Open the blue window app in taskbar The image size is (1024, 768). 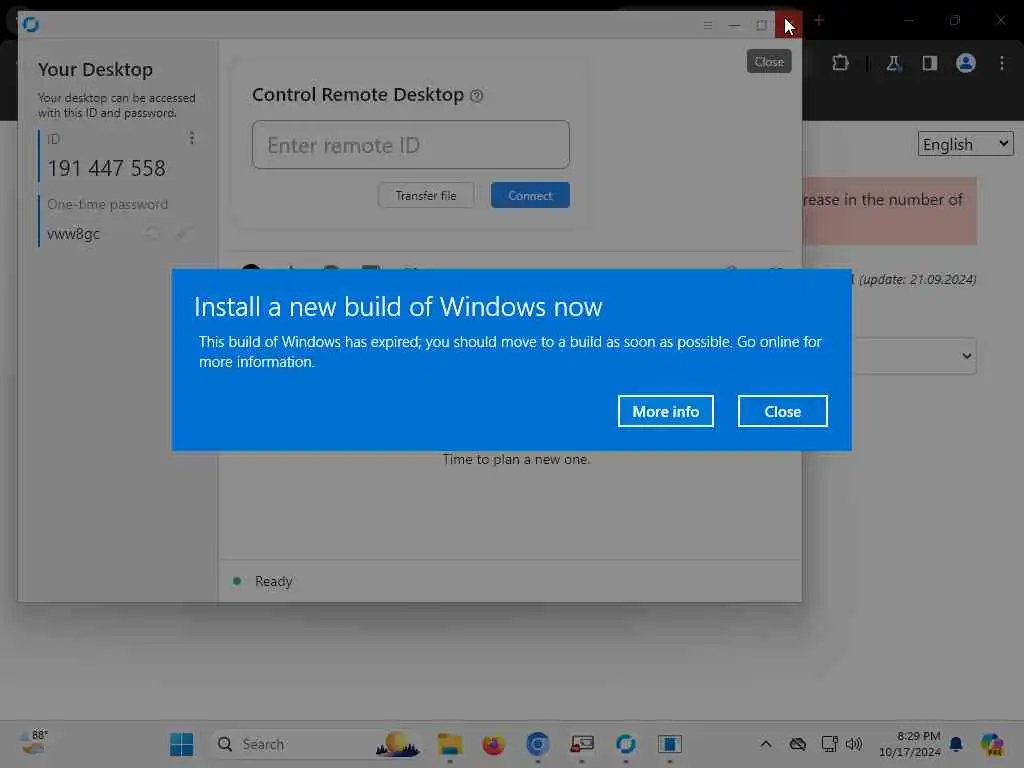pyautogui.click(x=669, y=744)
